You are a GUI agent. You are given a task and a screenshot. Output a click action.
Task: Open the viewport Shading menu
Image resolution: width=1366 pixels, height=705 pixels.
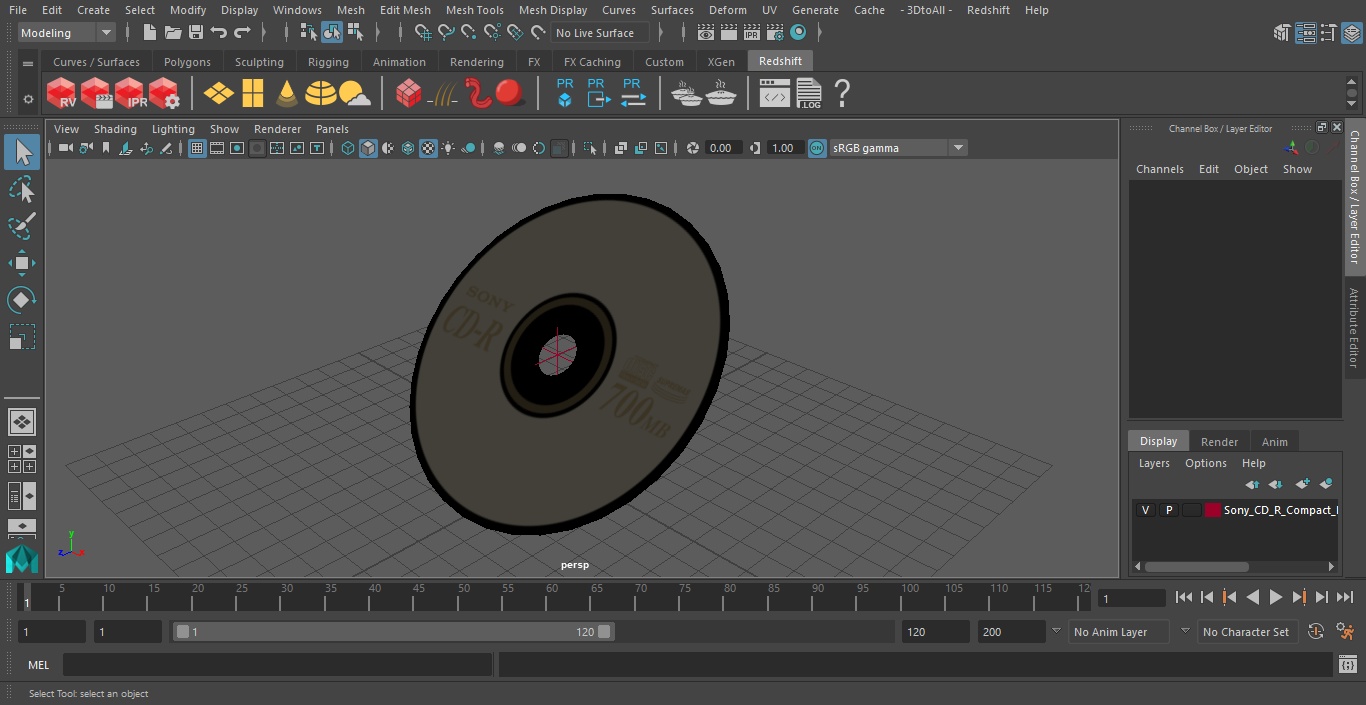click(115, 129)
